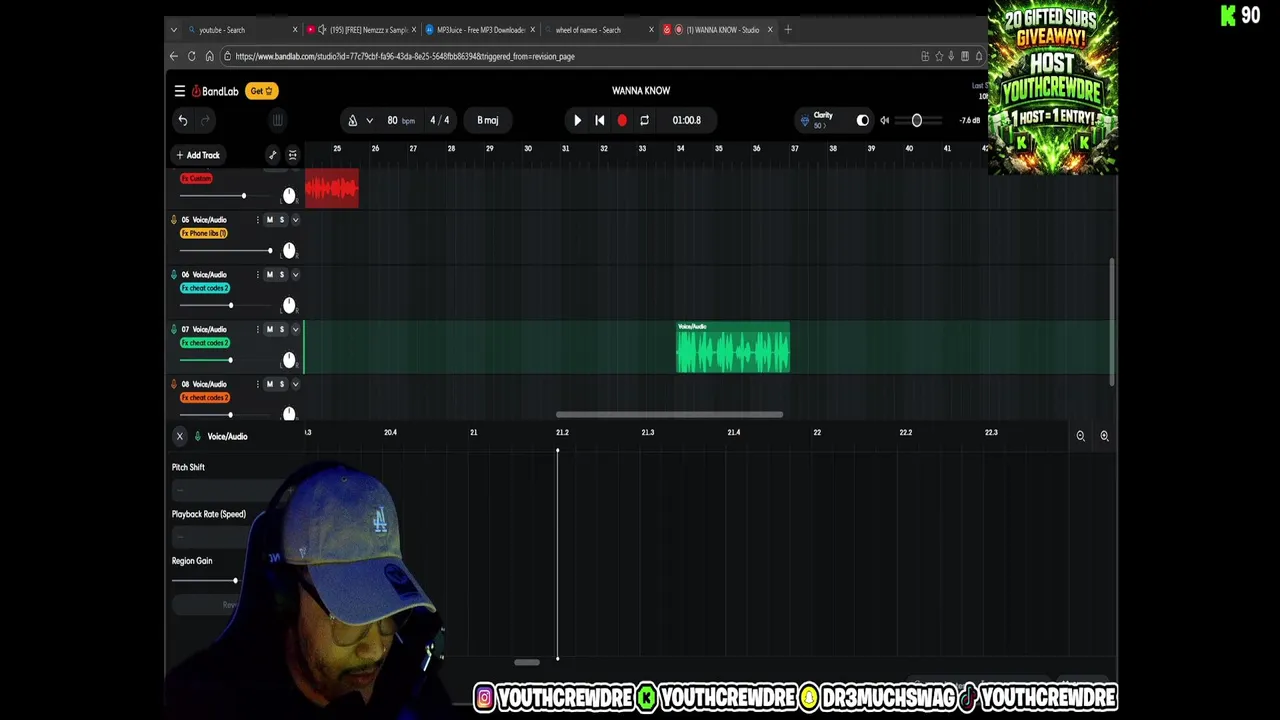This screenshot has height=720, width=1280.
Task: Open Fx Phone libs effects chip
Action: coord(204,233)
